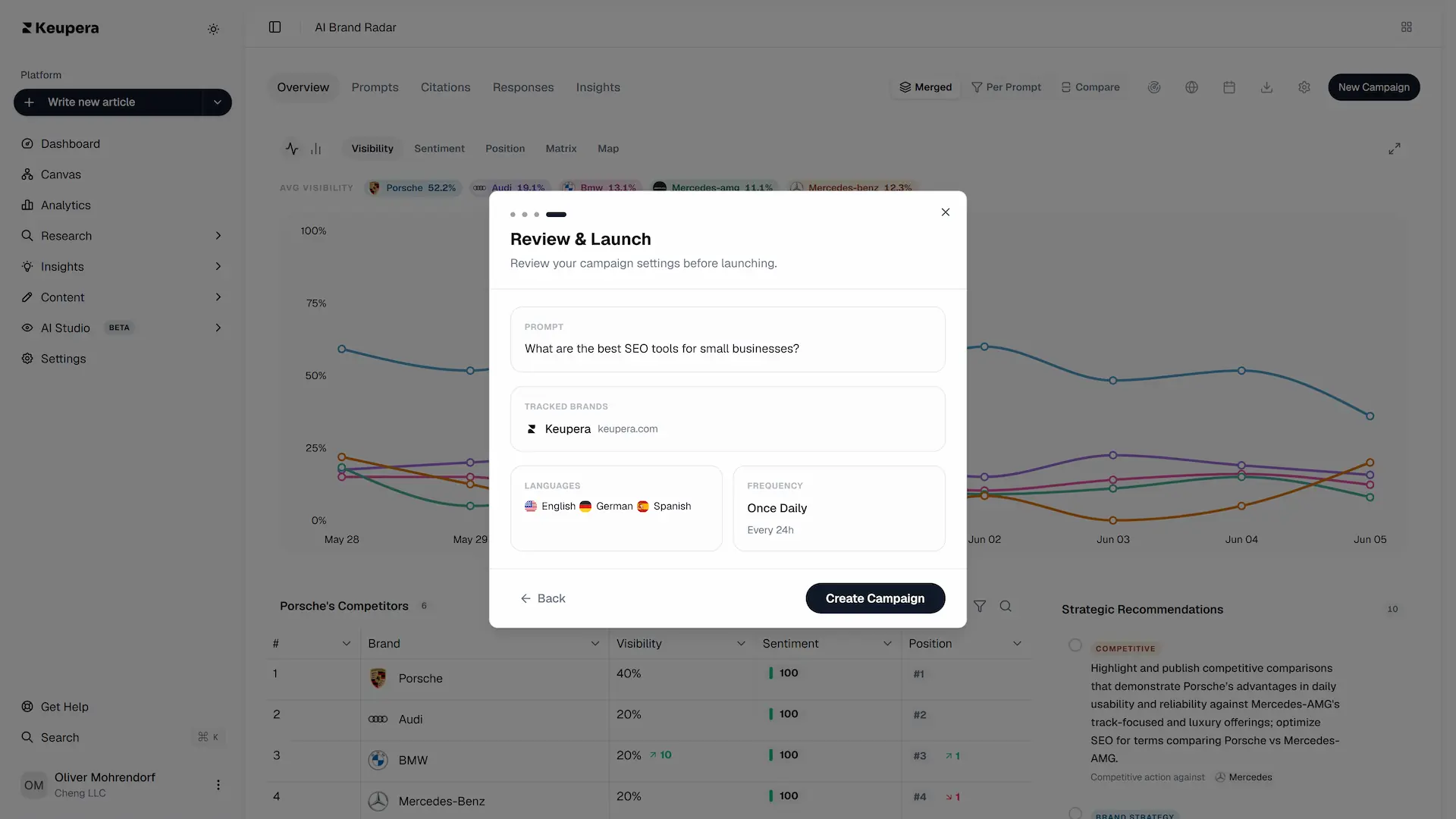Open the grid apps icon at top right
This screenshot has width=1456, height=819.
1406,27
